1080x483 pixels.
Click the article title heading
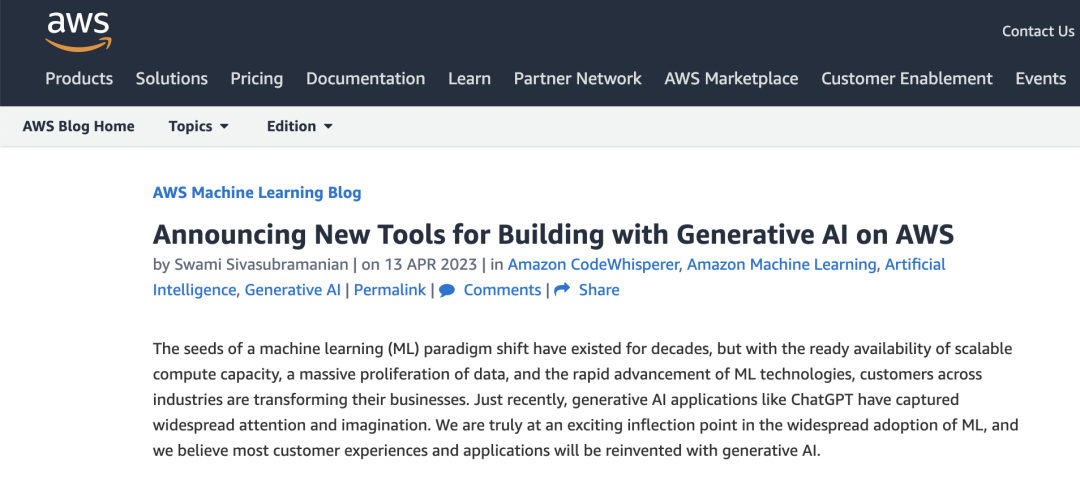coord(553,234)
